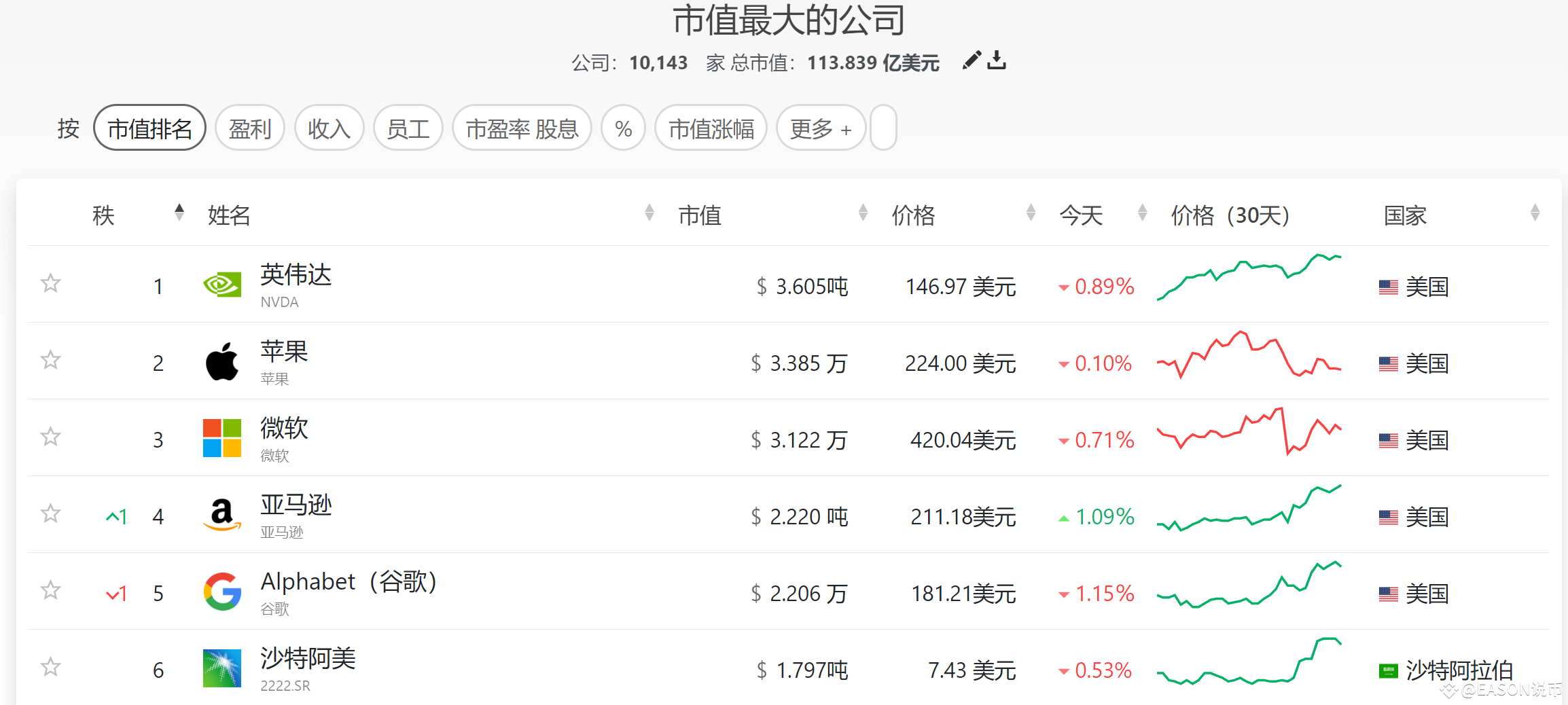The width and height of the screenshot is (1568, 705).
Task: Open the edit pencil icon beside total market cap
Action: pyautogui.click(x=972, y=61)
